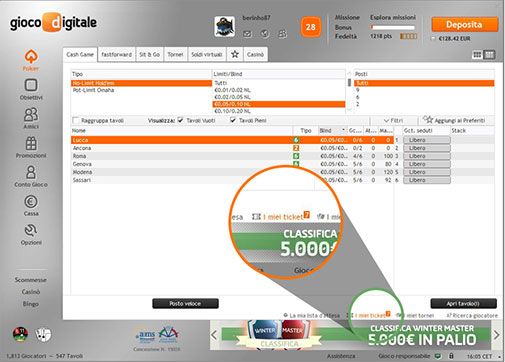Switch to grid view layout icon
This screenshot has height=362, width=505.
[477, 55]
